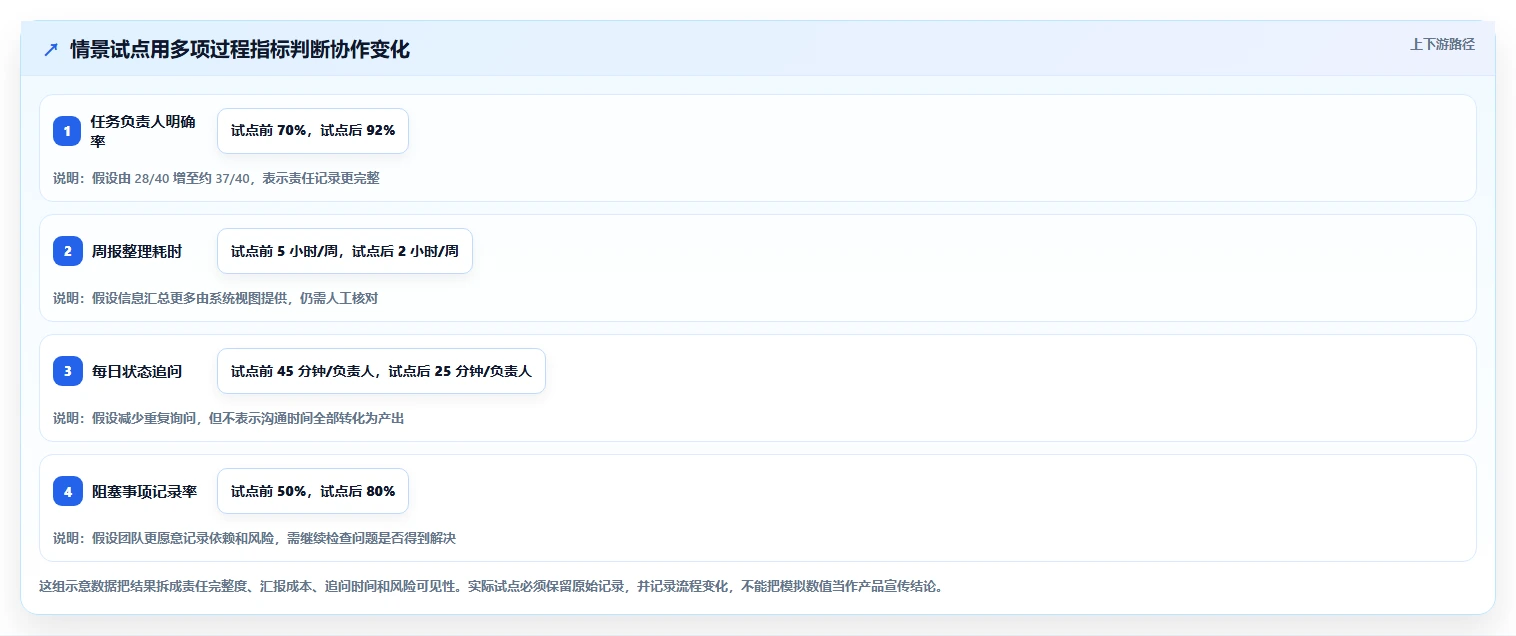
Task: Click the heading 情景试点用多项过程指标判断协作变化
Action: pos(240,50)
